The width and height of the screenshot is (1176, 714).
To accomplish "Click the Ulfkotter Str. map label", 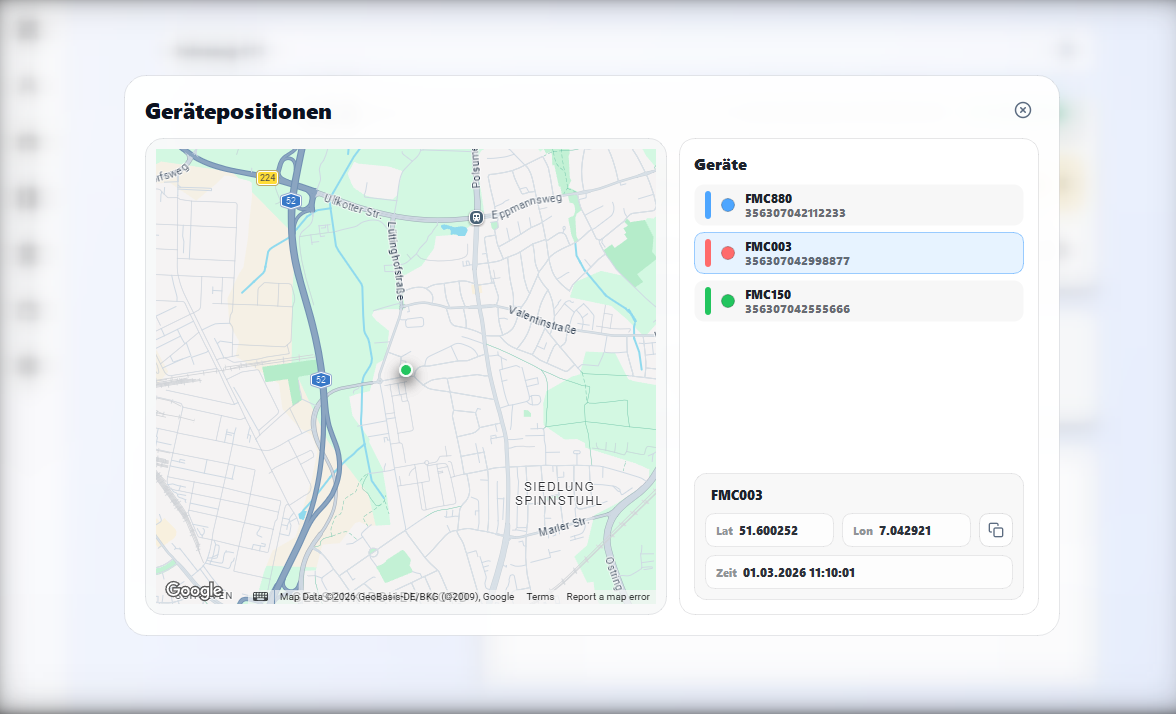I will click(x=353, y=206).
